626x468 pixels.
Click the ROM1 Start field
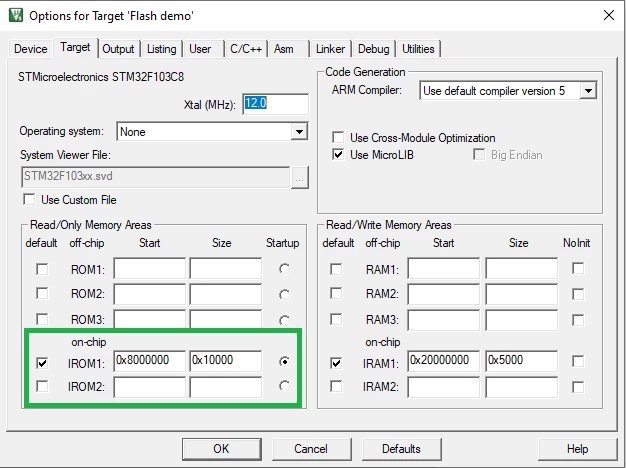click(x=150, y=268)
